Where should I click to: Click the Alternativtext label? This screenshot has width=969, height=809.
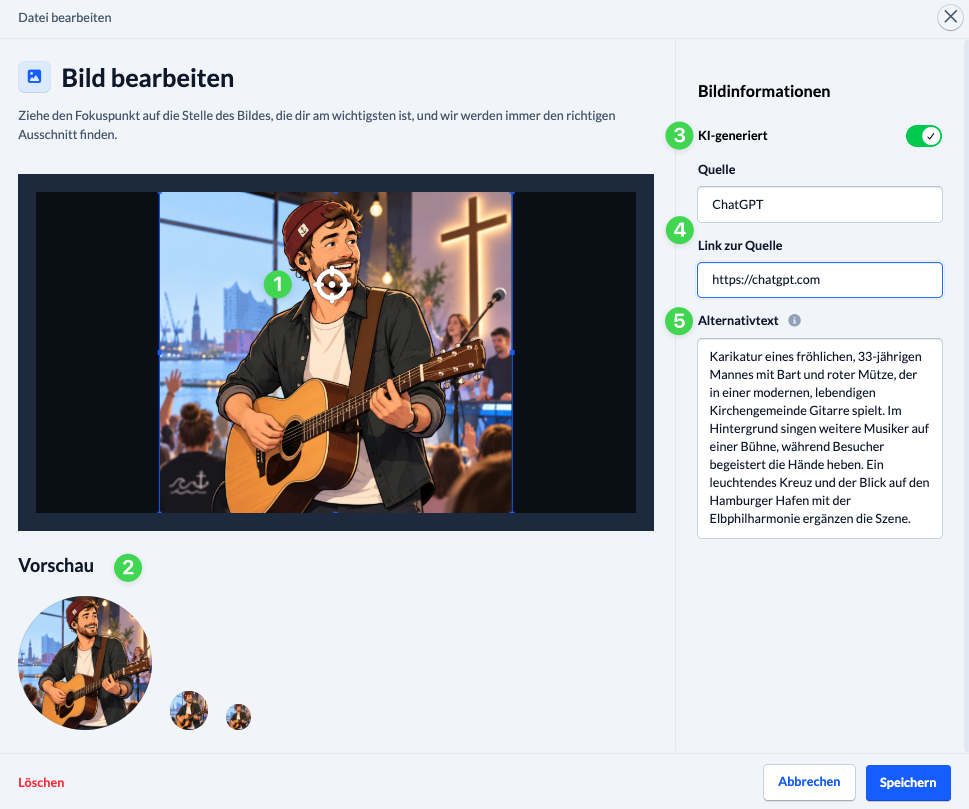[x=738, y=321]
